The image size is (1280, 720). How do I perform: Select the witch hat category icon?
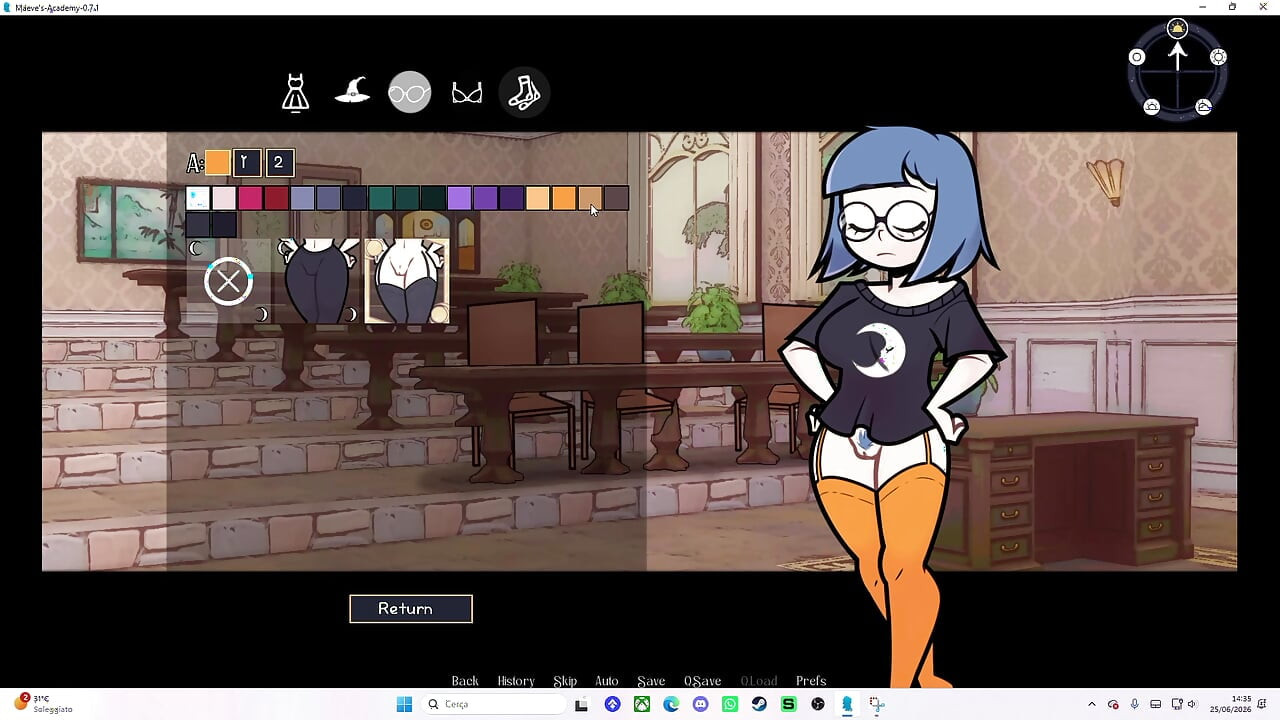click(x=352, y=91)
